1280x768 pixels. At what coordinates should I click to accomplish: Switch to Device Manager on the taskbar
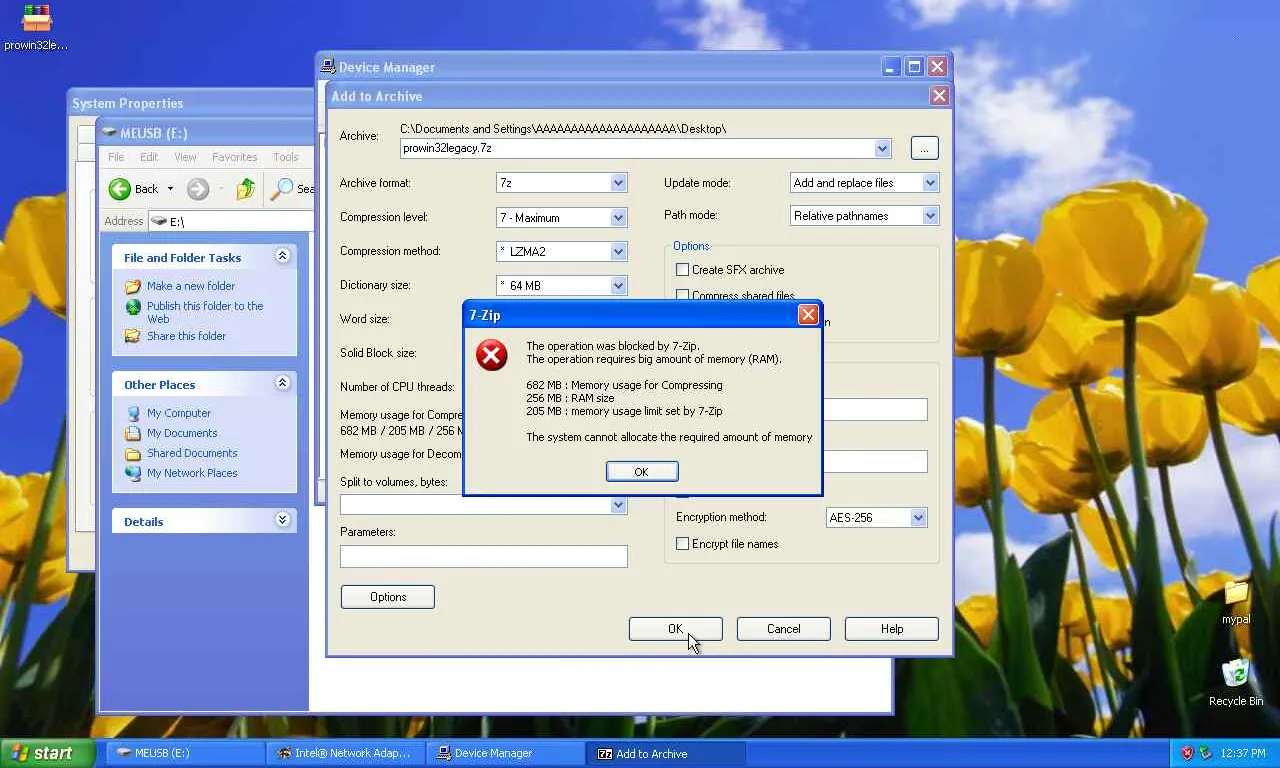(506, 753)
